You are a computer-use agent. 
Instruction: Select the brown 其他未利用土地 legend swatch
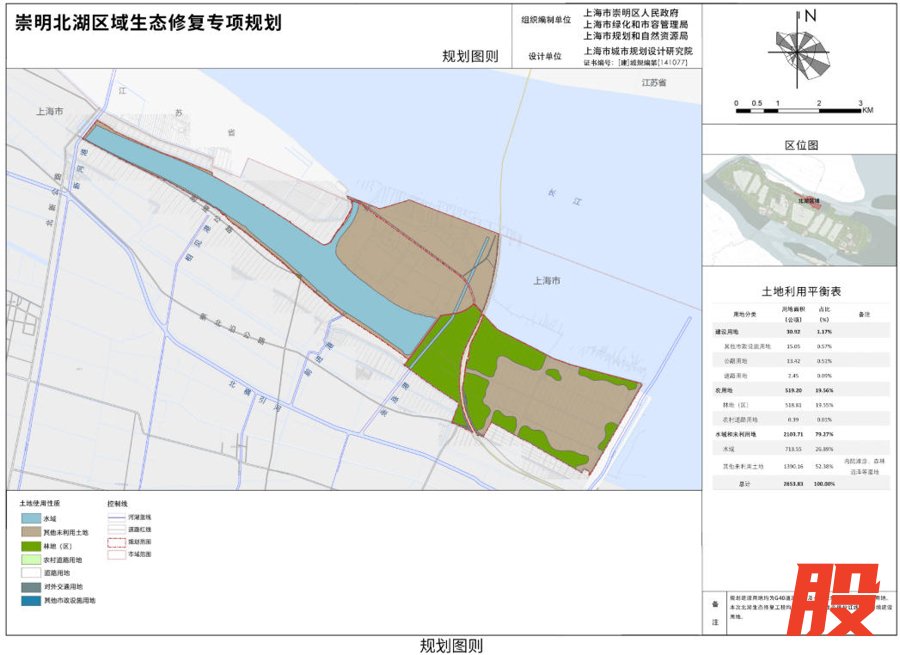(x=30, y=532)
